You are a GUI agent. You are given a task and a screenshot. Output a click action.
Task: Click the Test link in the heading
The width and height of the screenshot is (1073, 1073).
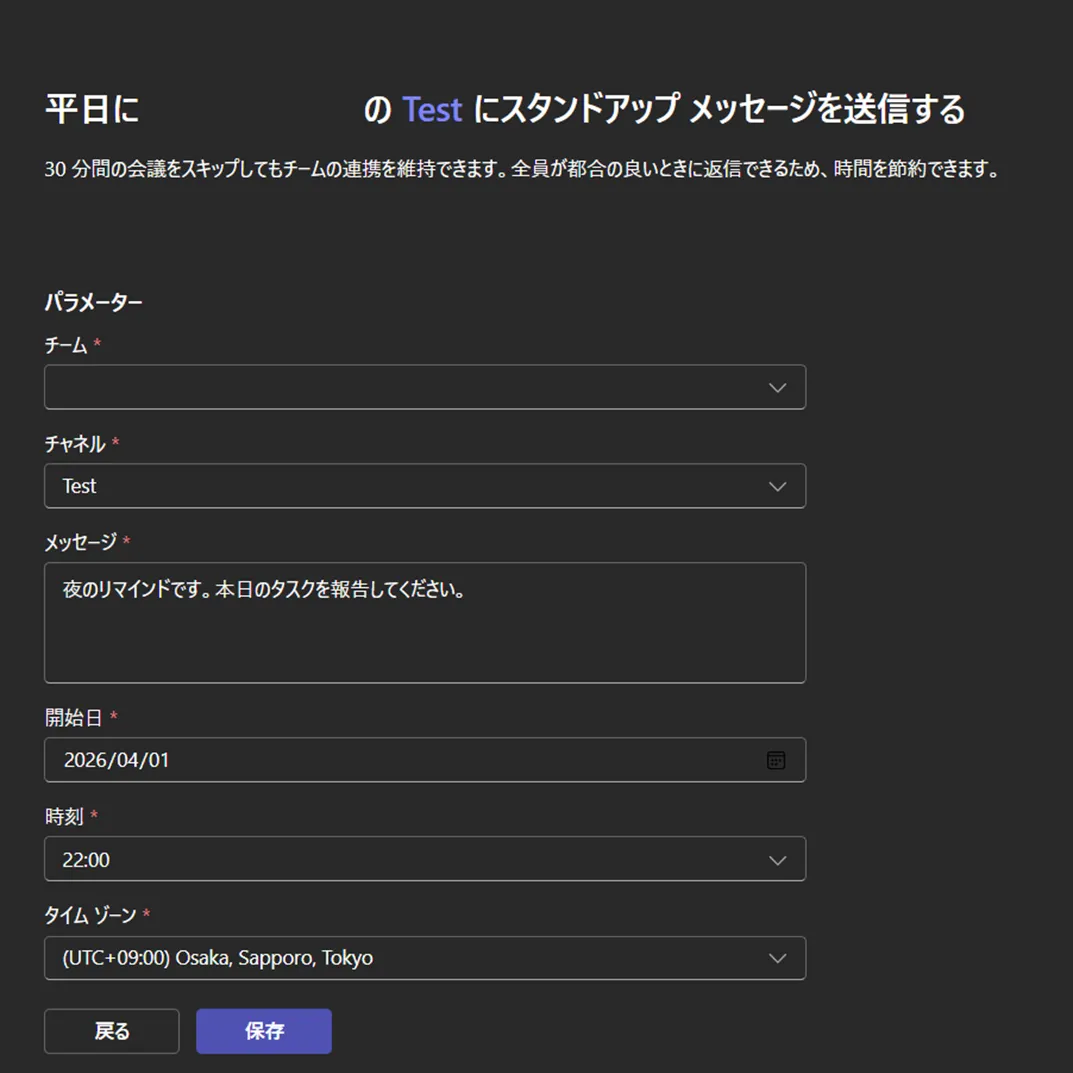[x=432, y=110]
